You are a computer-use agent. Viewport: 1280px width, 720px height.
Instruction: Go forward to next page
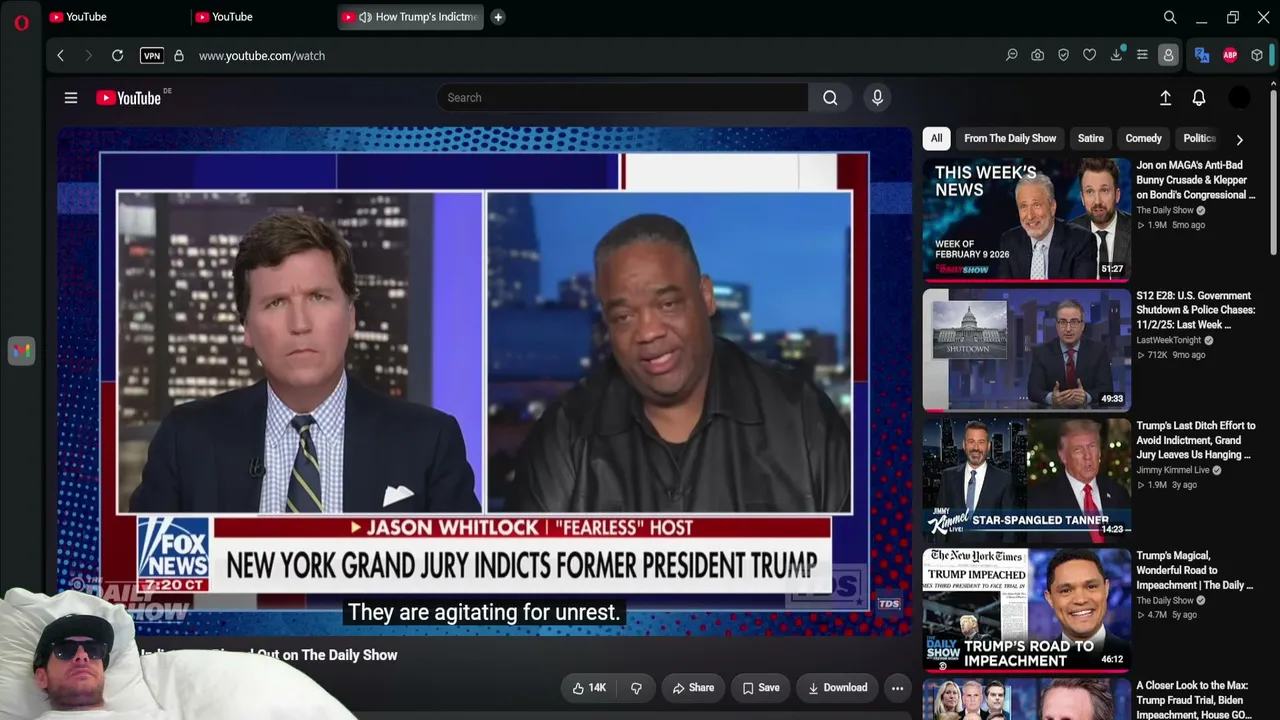pyautogui.click(x=88, y=56)
